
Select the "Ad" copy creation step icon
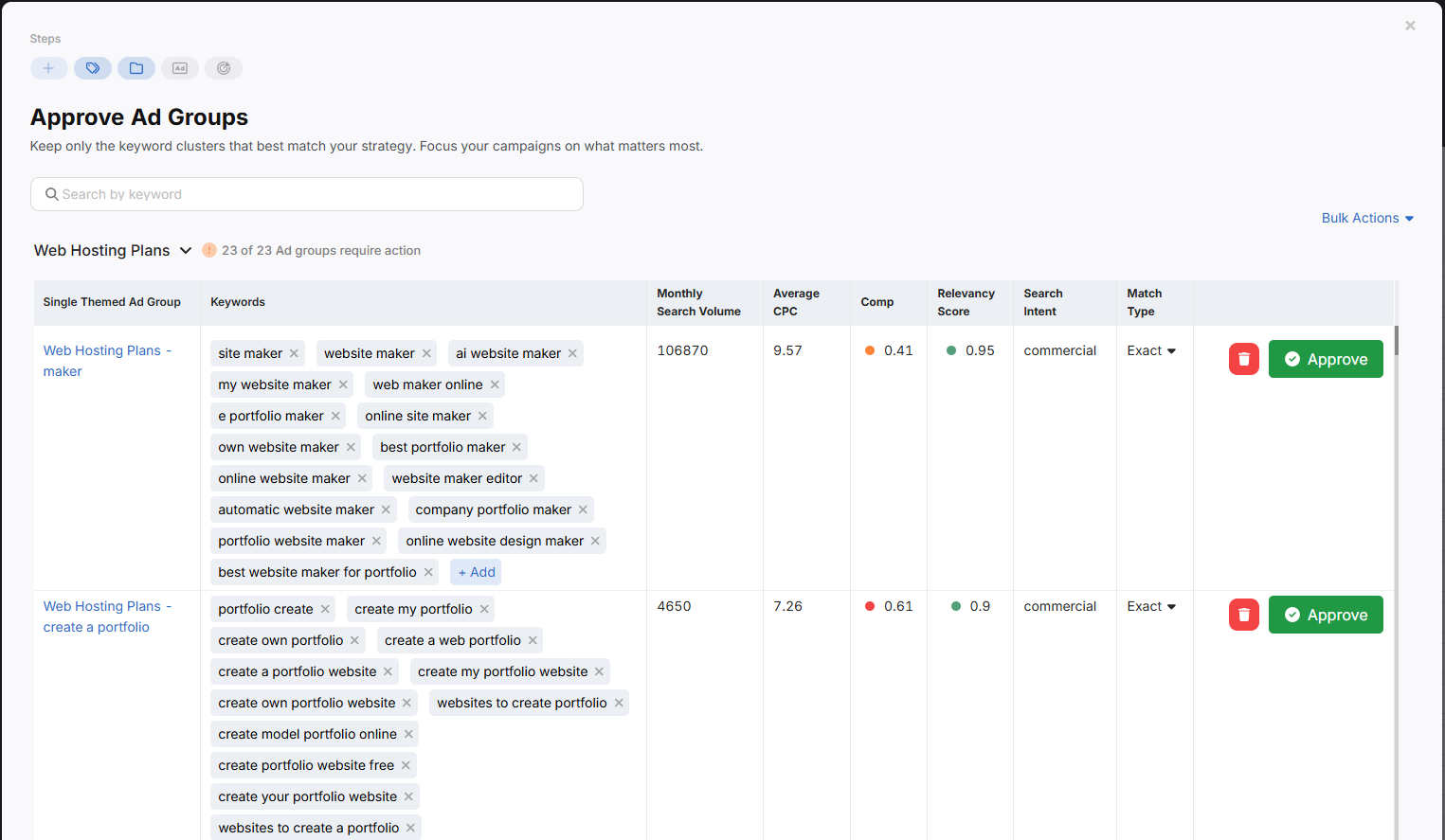click(179, 67)
